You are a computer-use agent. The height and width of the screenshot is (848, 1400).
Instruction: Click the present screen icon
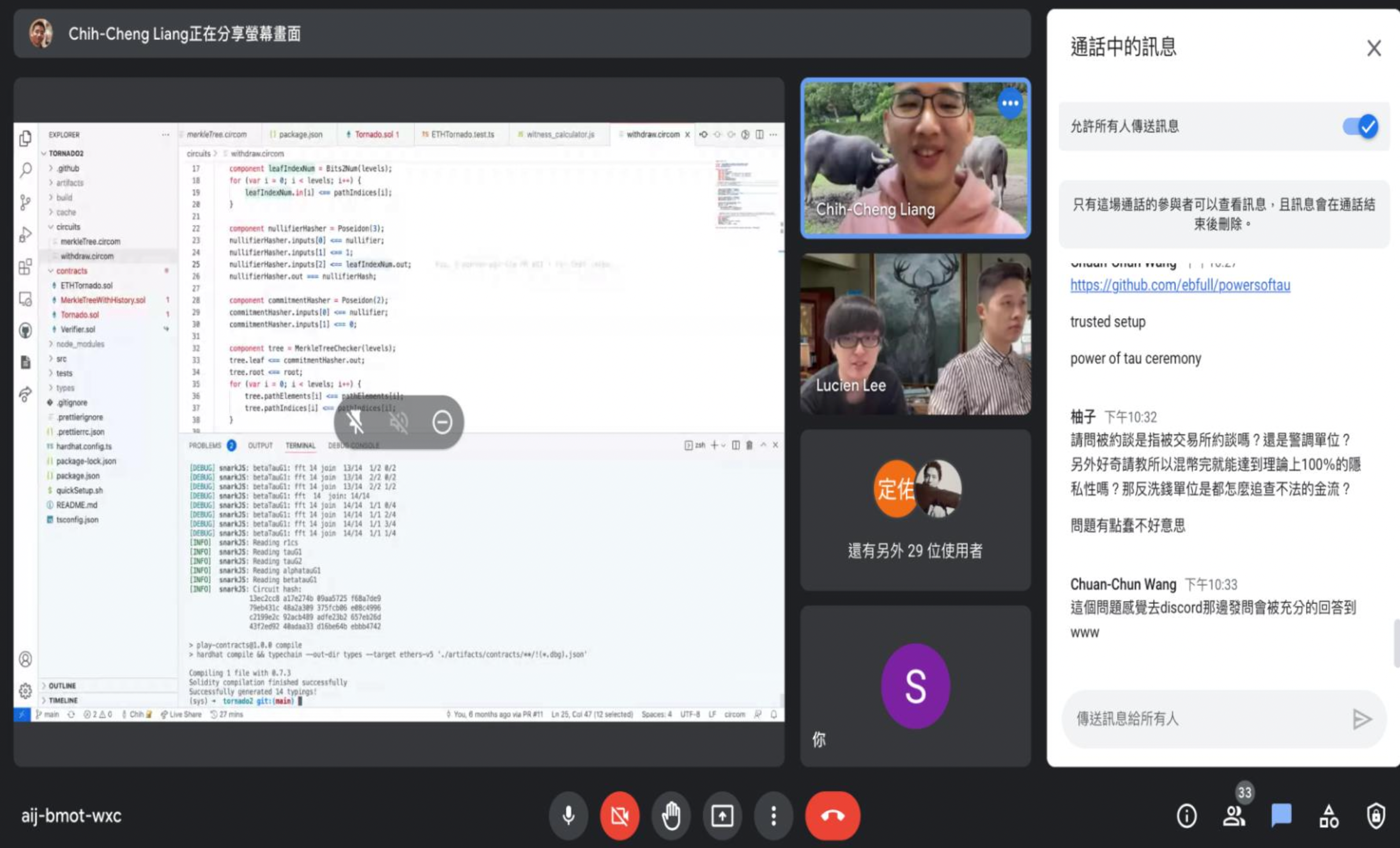click(722, 816)
